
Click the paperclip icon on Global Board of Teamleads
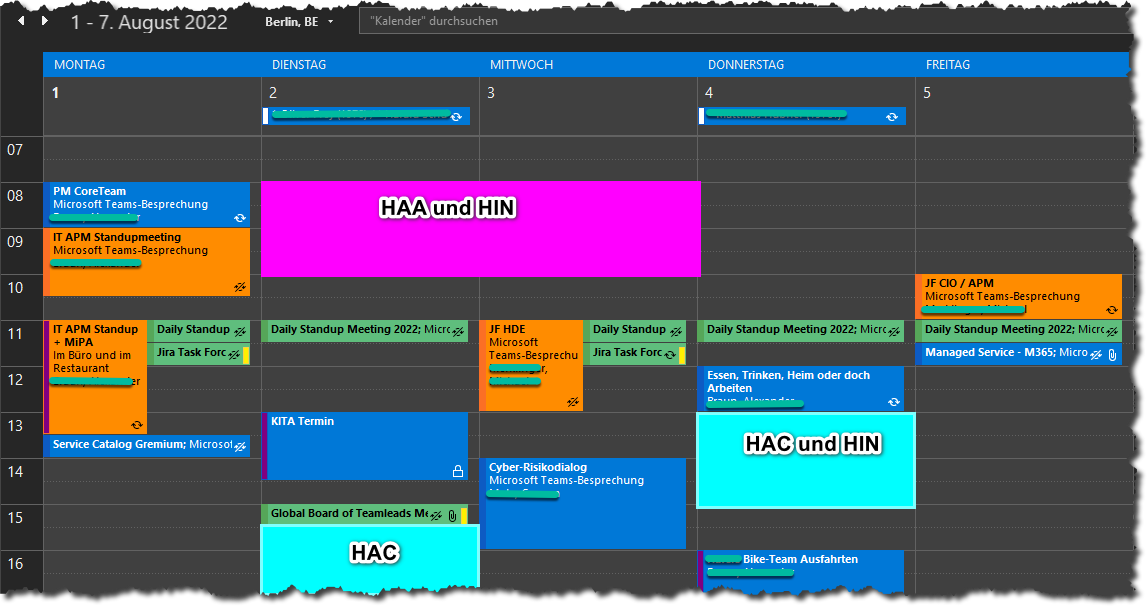pyautogui.click(x=452, y=516)
